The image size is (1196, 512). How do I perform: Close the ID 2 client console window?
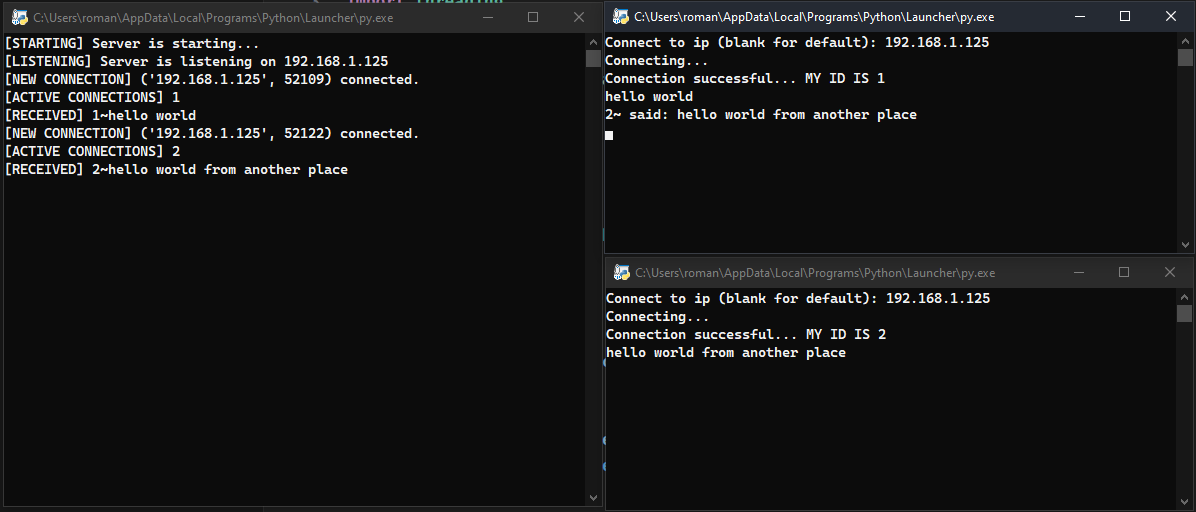pyautogui.click(x=1170, y=272)
